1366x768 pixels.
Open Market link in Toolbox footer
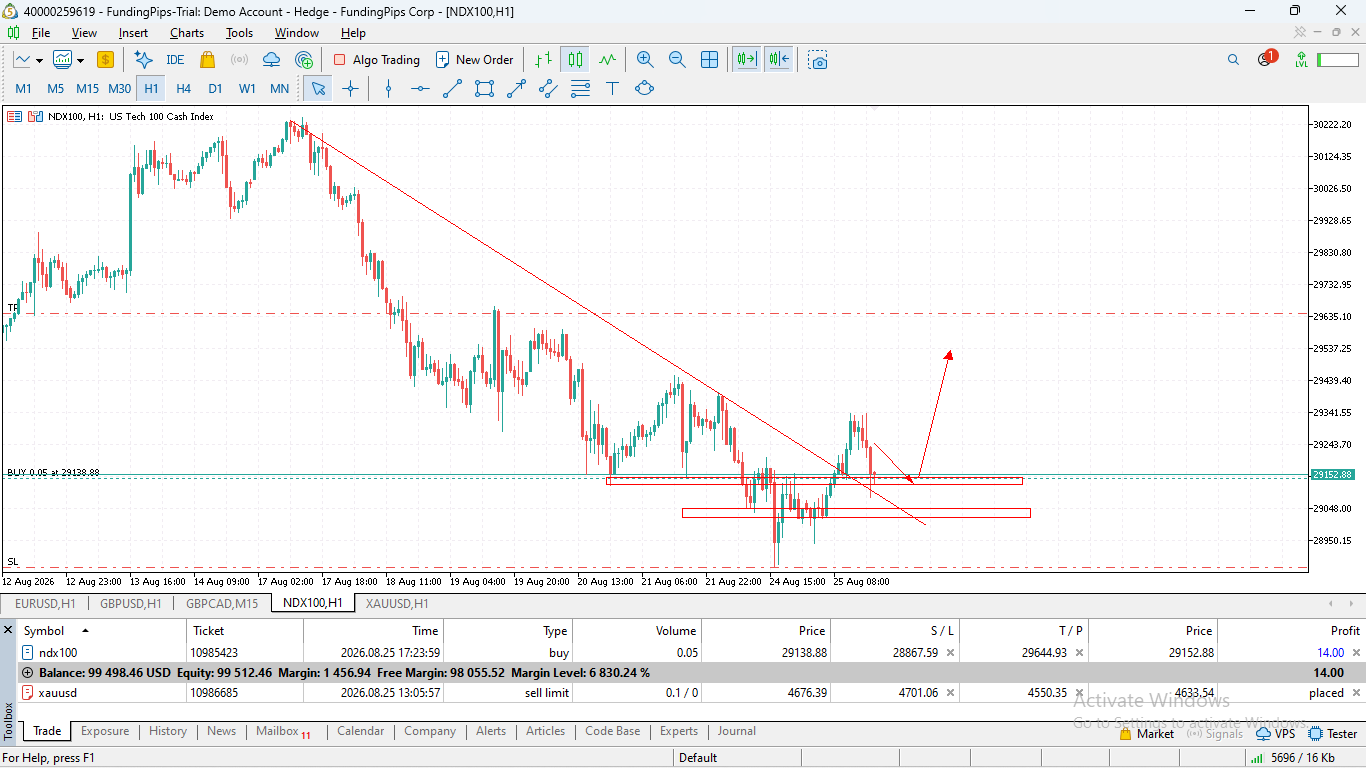click(1147, 734)
